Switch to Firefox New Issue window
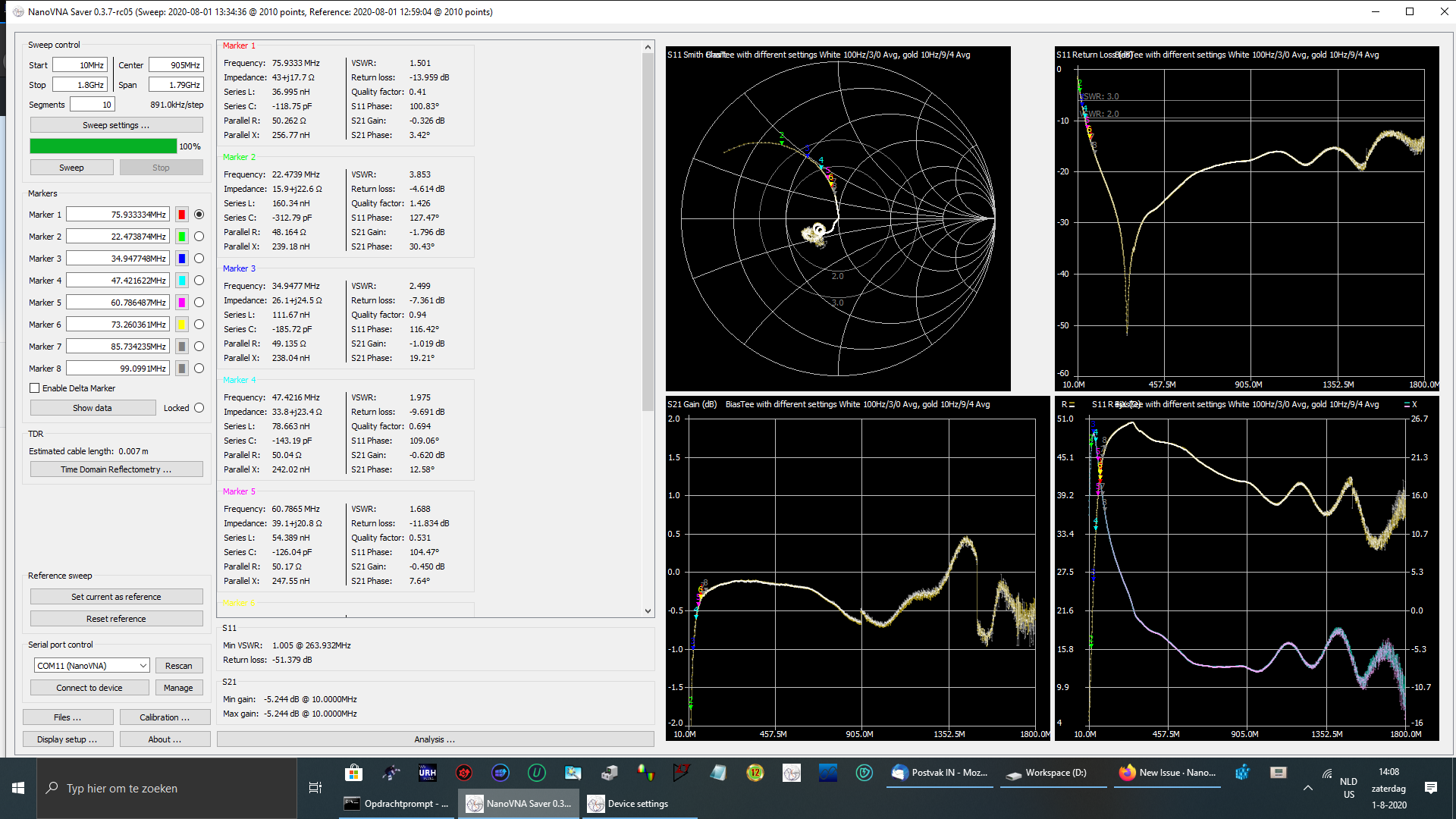Image resolution: width=1456 pixels, height=819 pixels. pos(1168,773)
